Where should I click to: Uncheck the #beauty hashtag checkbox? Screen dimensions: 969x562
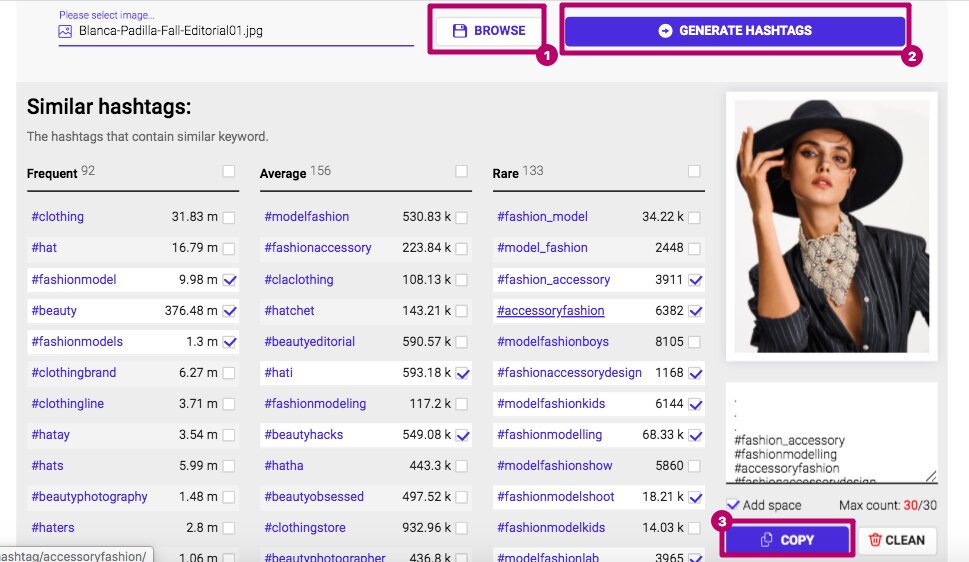coord(229,311)
